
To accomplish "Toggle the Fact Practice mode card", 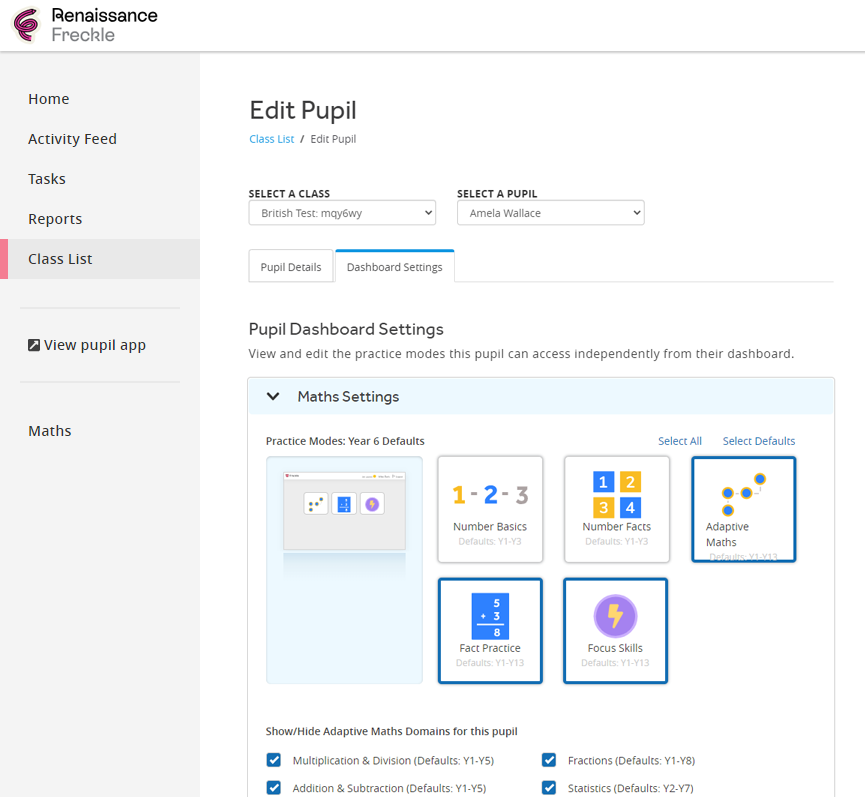I will click(490, 630).
